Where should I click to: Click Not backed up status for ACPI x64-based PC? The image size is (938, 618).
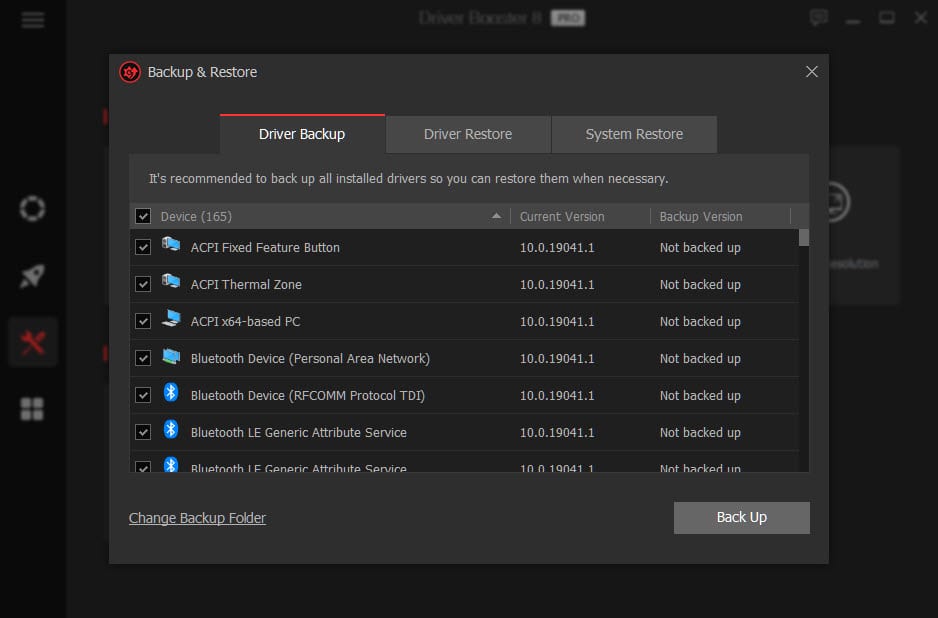pos(700,322)
